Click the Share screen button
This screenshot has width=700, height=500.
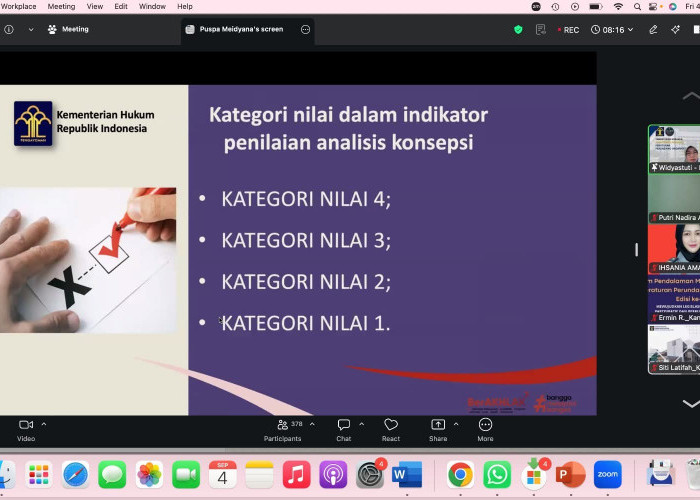438,430
